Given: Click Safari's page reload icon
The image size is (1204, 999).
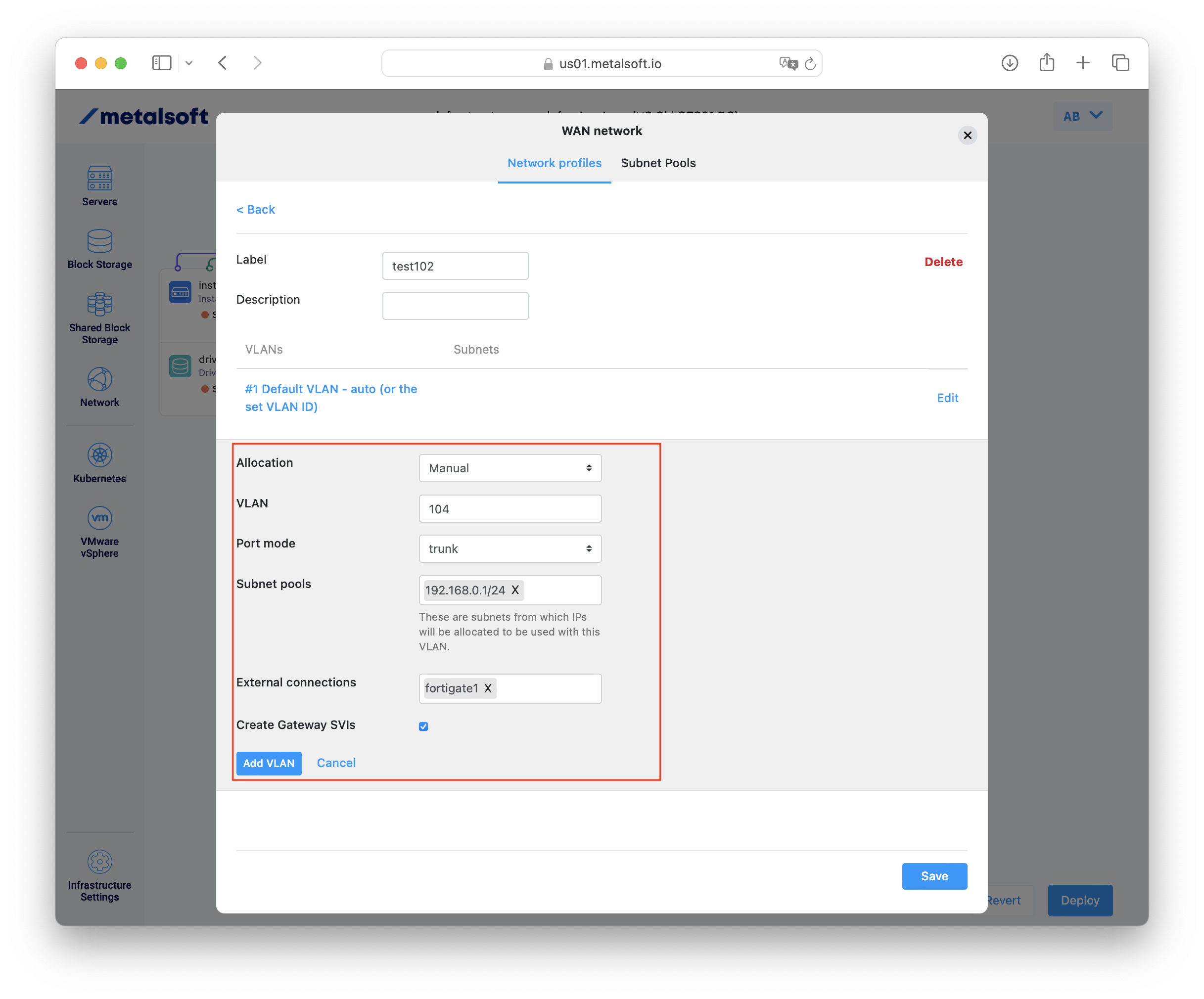Looking at the screenshot, I should 810,64.
